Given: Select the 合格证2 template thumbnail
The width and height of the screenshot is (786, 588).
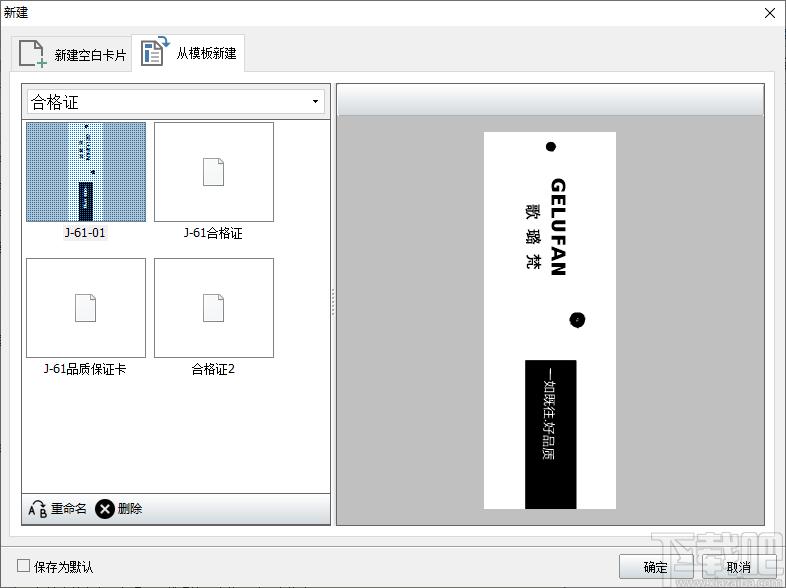Looking at the screenshot, I should tap(214, 308).
